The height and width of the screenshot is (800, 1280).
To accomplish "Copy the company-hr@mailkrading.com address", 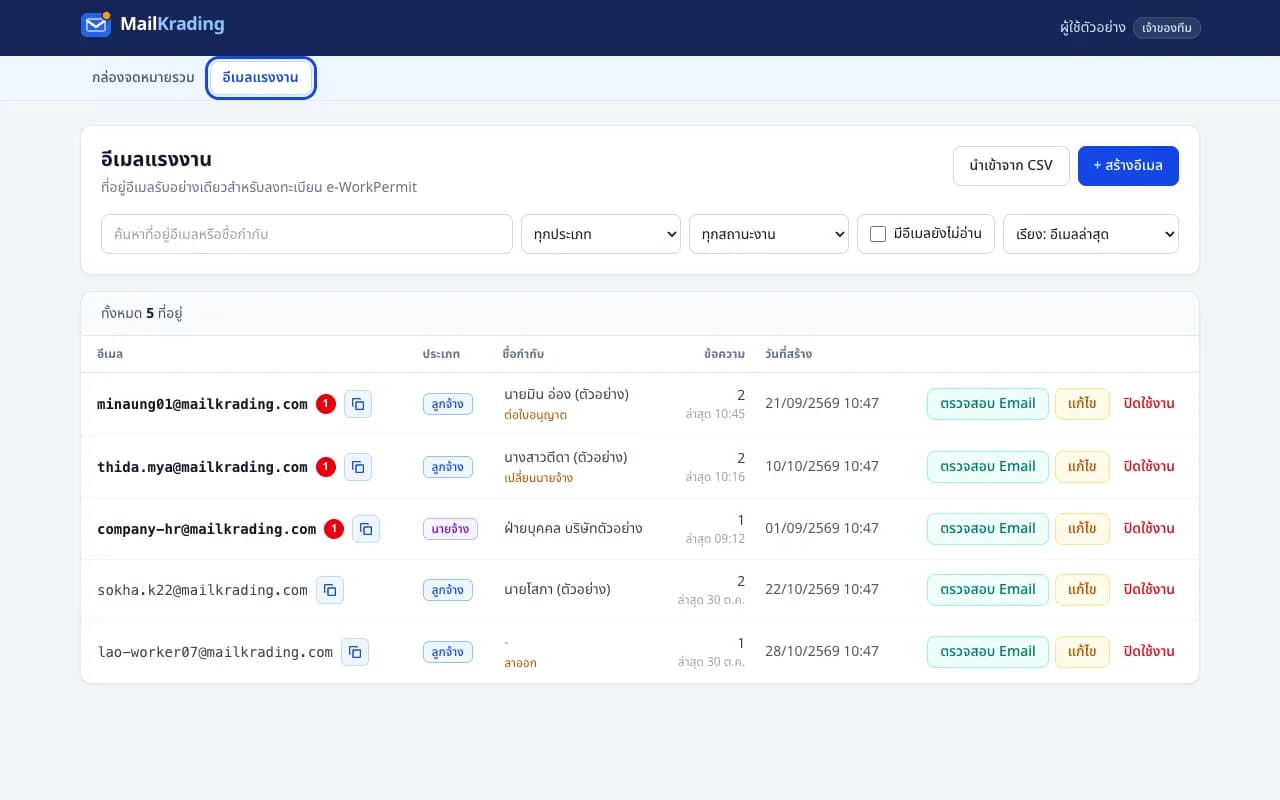I will (366, 529).
